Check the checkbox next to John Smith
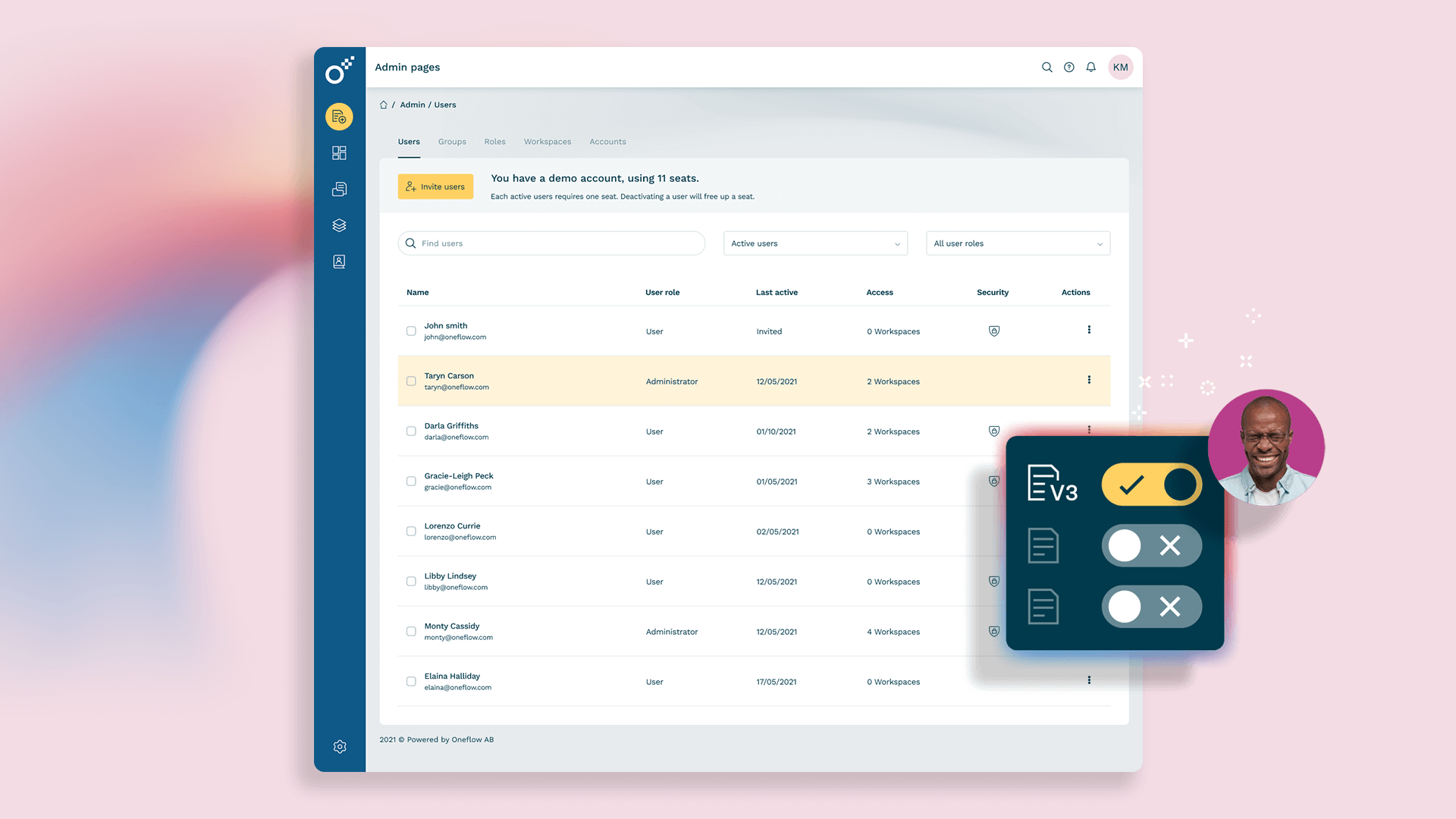1456x819 pixels. click(x=410, y=331)
